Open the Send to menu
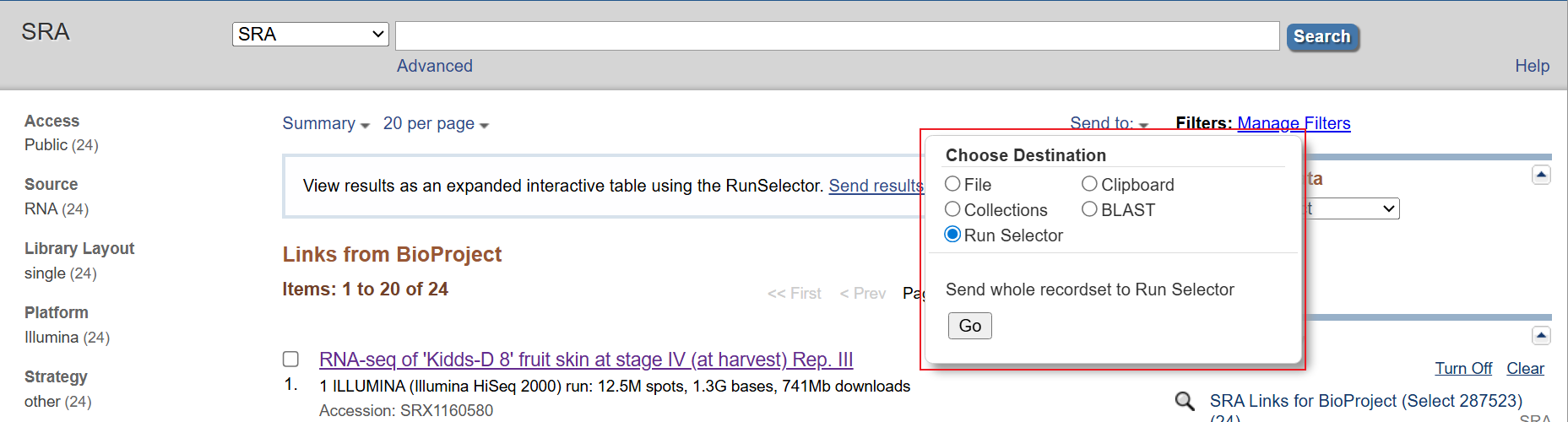The width and height of the screenshot is (1568, 422). (1109, 123)
